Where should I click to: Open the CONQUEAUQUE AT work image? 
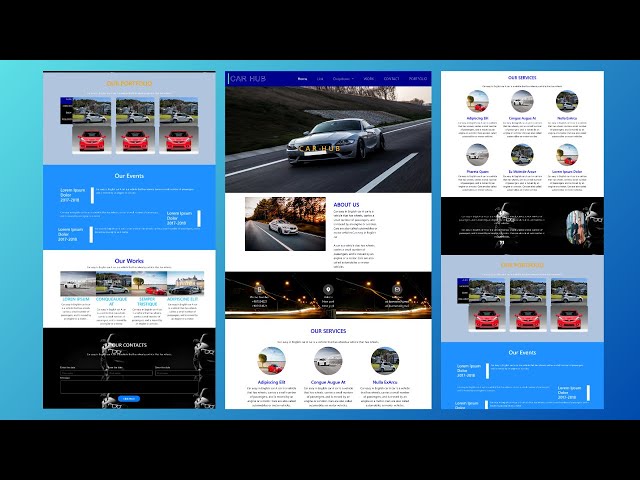pyautogui.click(x=114, y=284)
